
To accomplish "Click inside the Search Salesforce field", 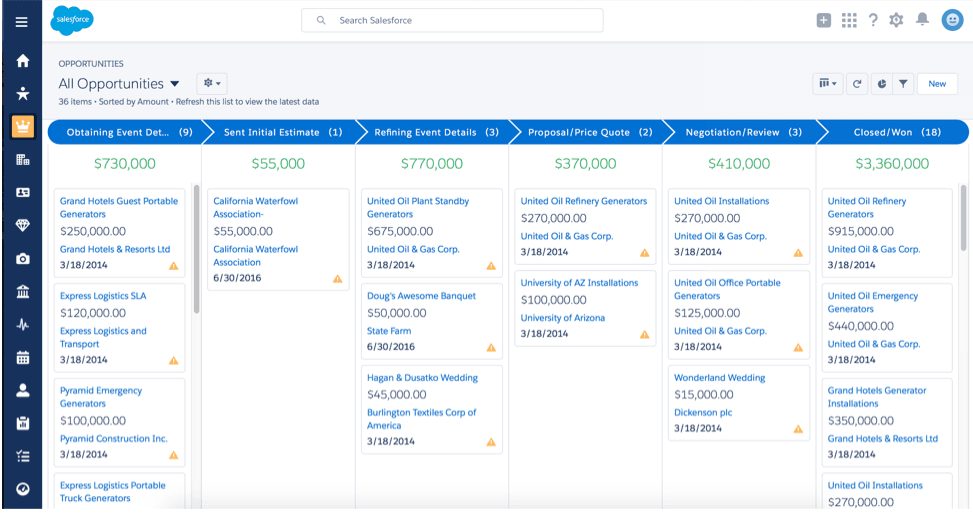I will tap(452, 20).
